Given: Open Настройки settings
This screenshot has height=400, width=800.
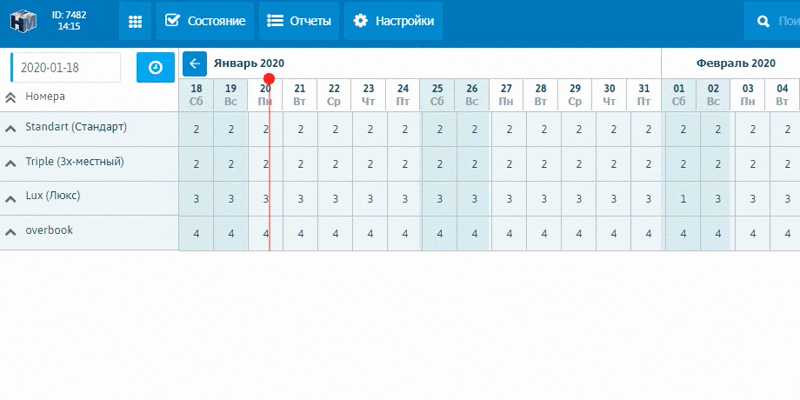Looking at the screenshot, I should [x=393, y=21].
